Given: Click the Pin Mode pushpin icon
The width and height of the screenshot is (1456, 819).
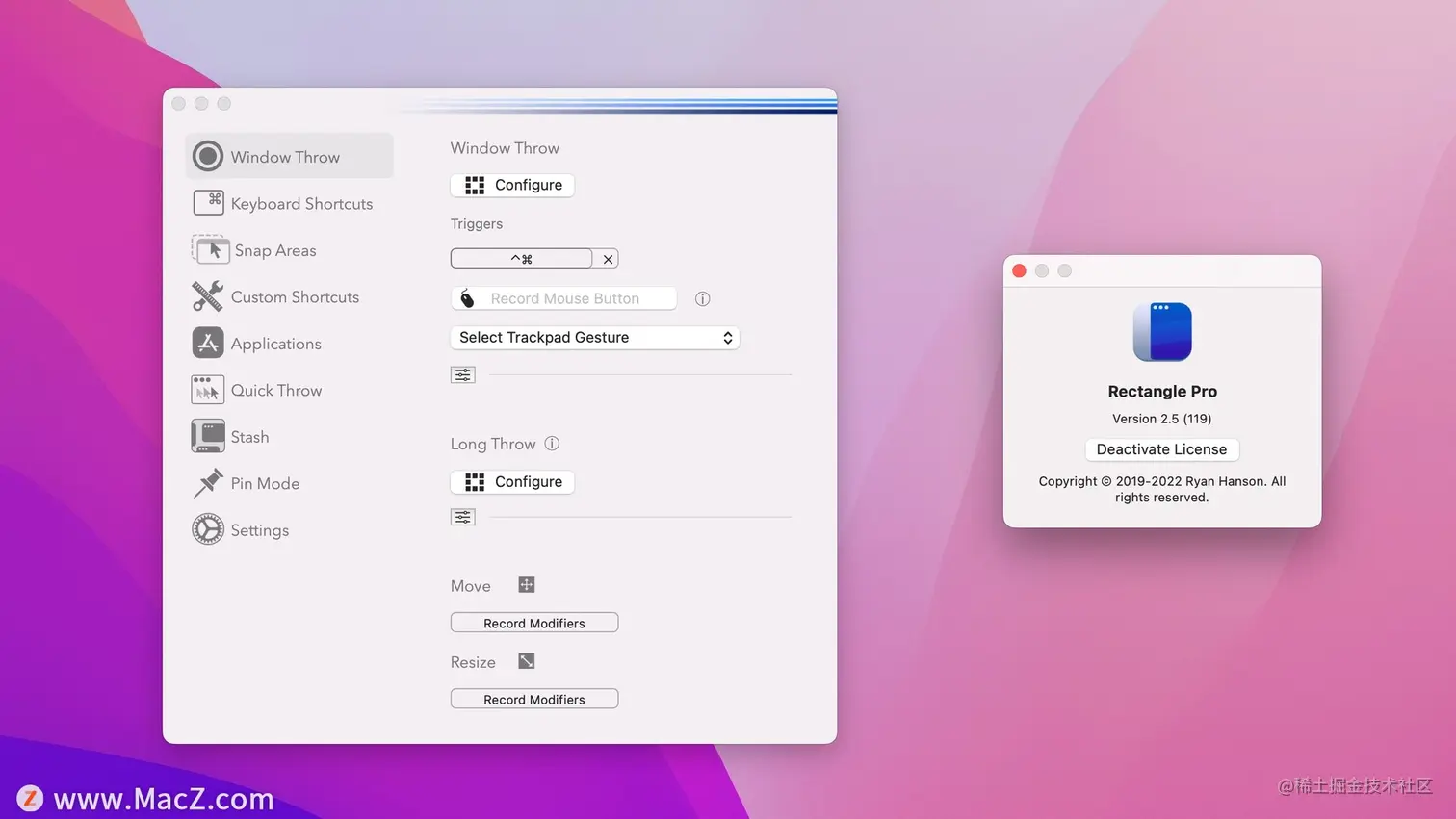Looking at the screenshot, I should (207, 483).
